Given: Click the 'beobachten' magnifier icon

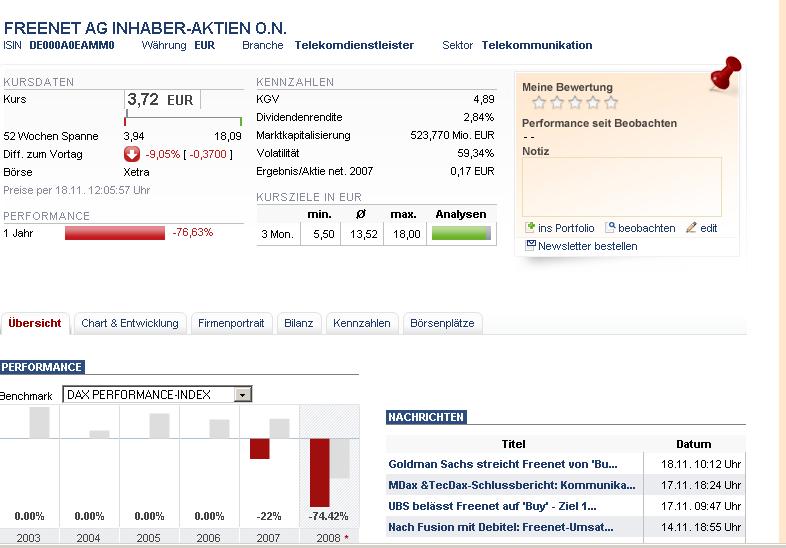Looking at the screenshot, I should 610,228.
